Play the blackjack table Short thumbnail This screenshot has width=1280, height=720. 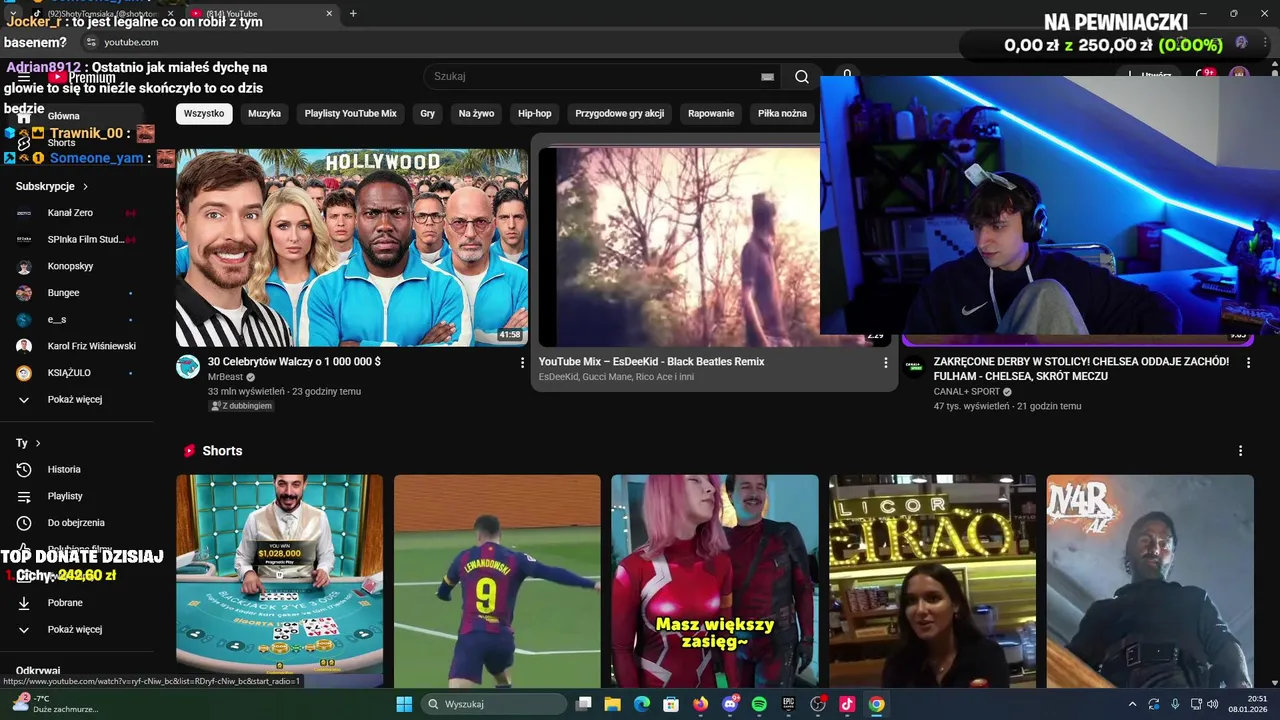pyautogui.click(x=279, y=580)
